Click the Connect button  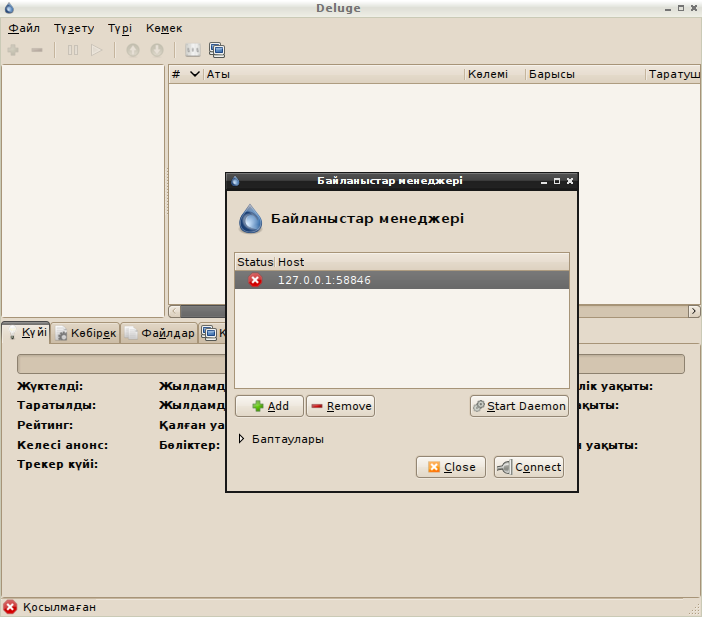pyautogui.click(x=529, y=467)
